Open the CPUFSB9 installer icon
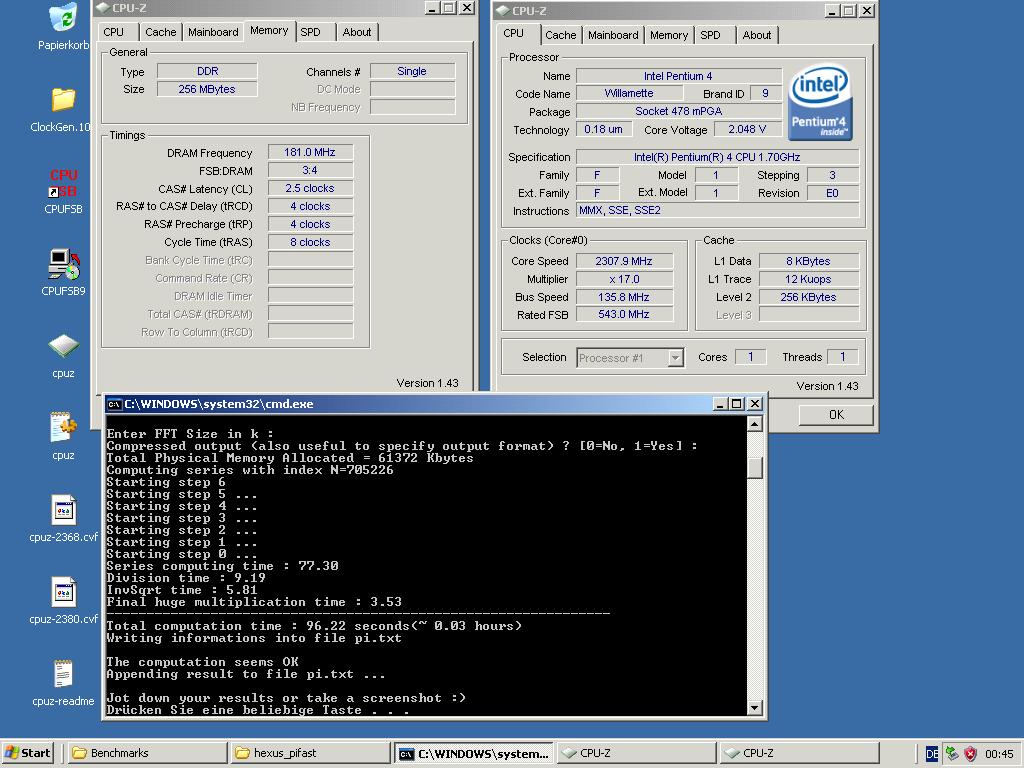 tap(63, 264)
